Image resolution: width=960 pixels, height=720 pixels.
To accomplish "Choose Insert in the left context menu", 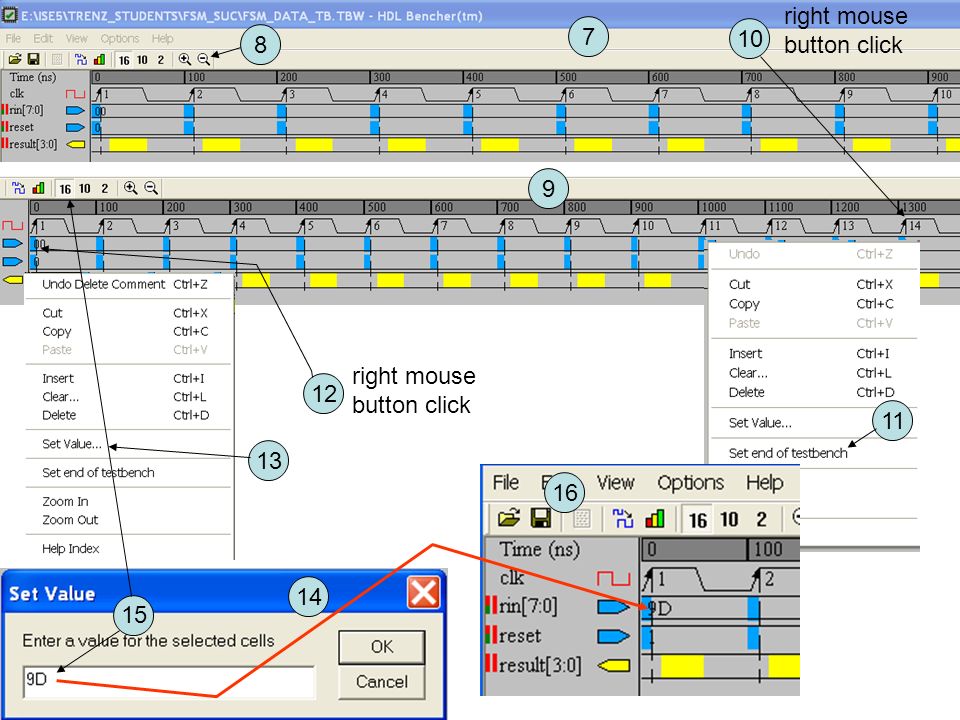I will tap(126, 378).
